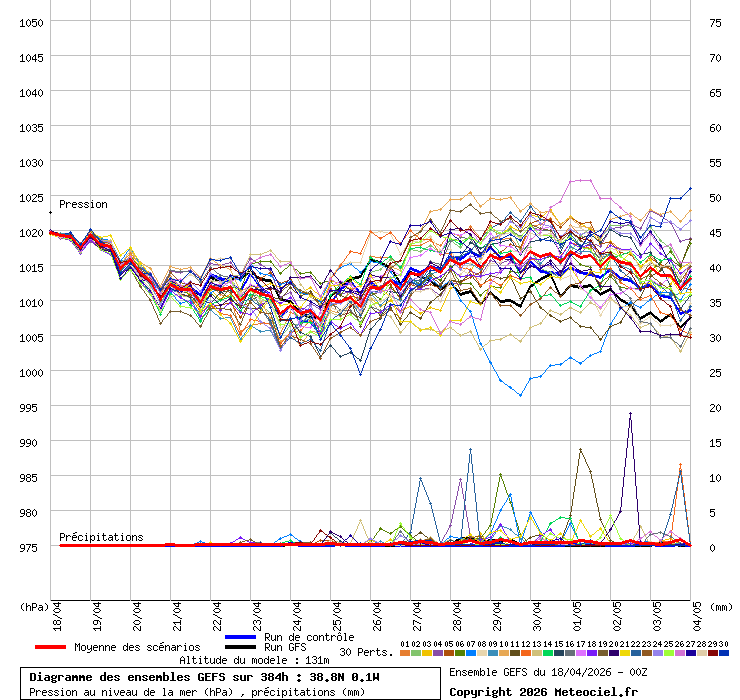Click the 75 precipitation axis value

point(715,22)
